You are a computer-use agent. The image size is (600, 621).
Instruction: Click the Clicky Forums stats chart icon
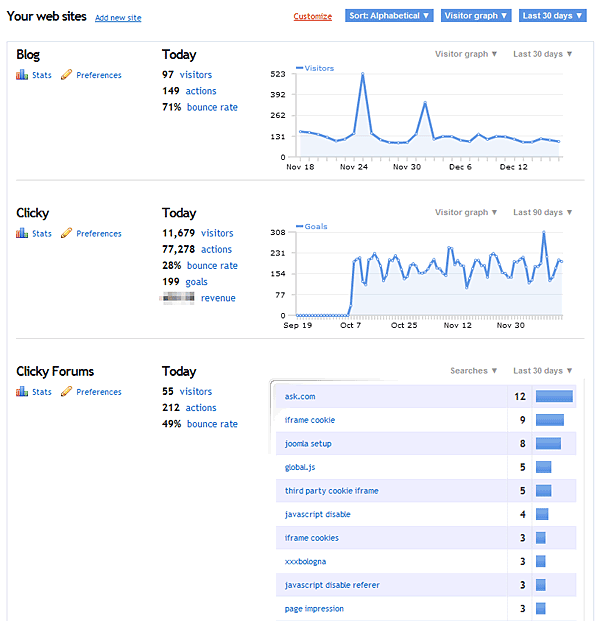click(x=22, y=391)
